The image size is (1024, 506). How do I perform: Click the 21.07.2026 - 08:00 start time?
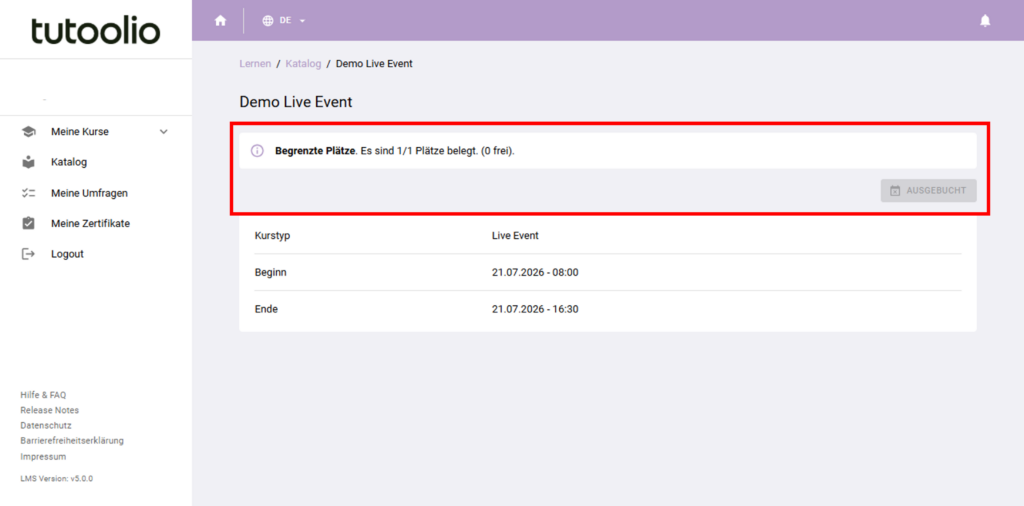[x=535, y=272]
